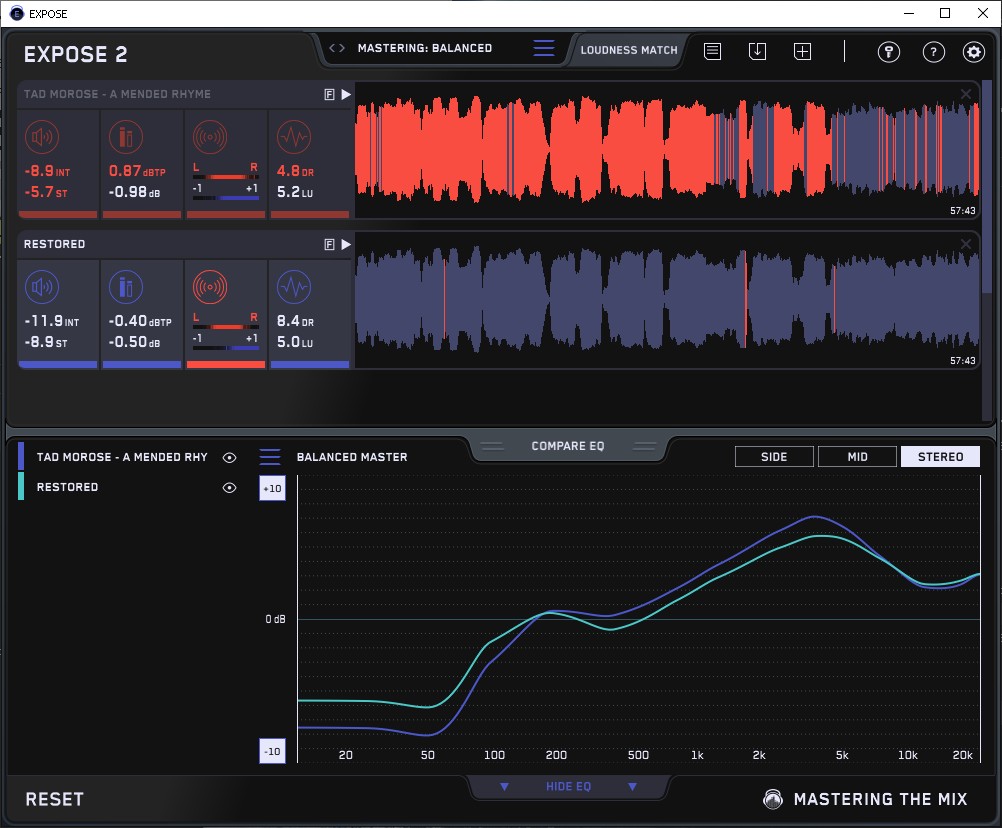
Task: Open the Mastering: Balanced preset list menu
Action: click(543, 48)
